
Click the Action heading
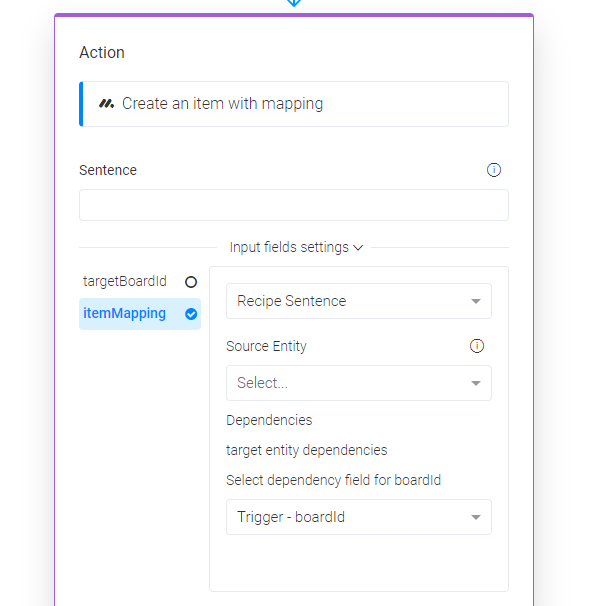pos(102,53)
